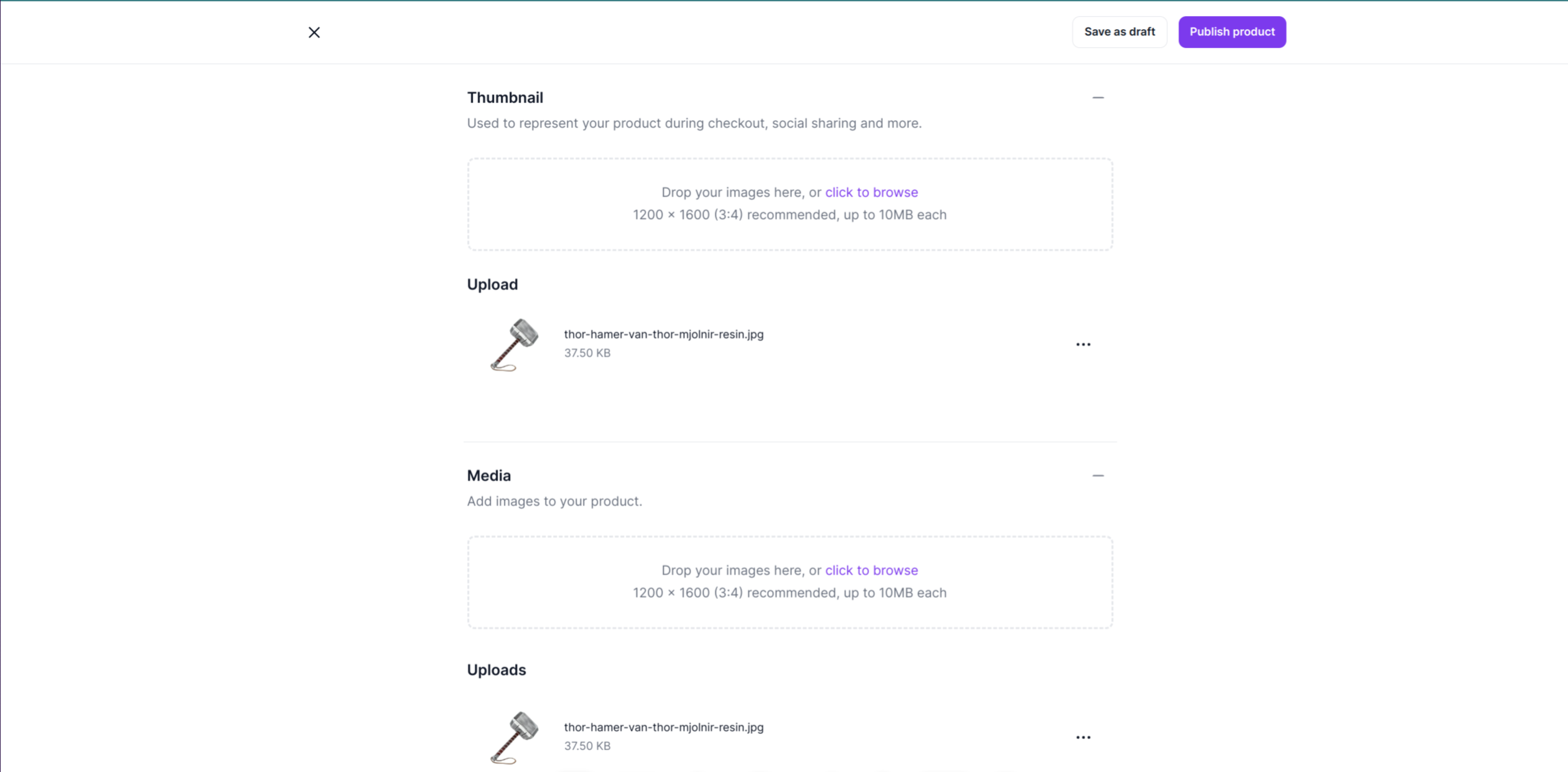The width and height of the screenshot is (1568, 772).
Task: Click the Thumbnail section heading
Action: tap(505, 98)
